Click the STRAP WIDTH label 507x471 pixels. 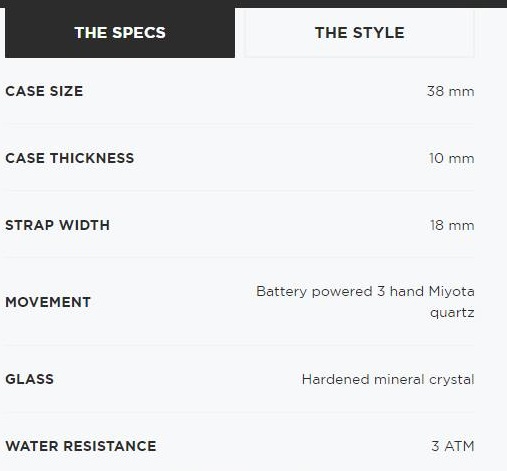click(58, 225)
